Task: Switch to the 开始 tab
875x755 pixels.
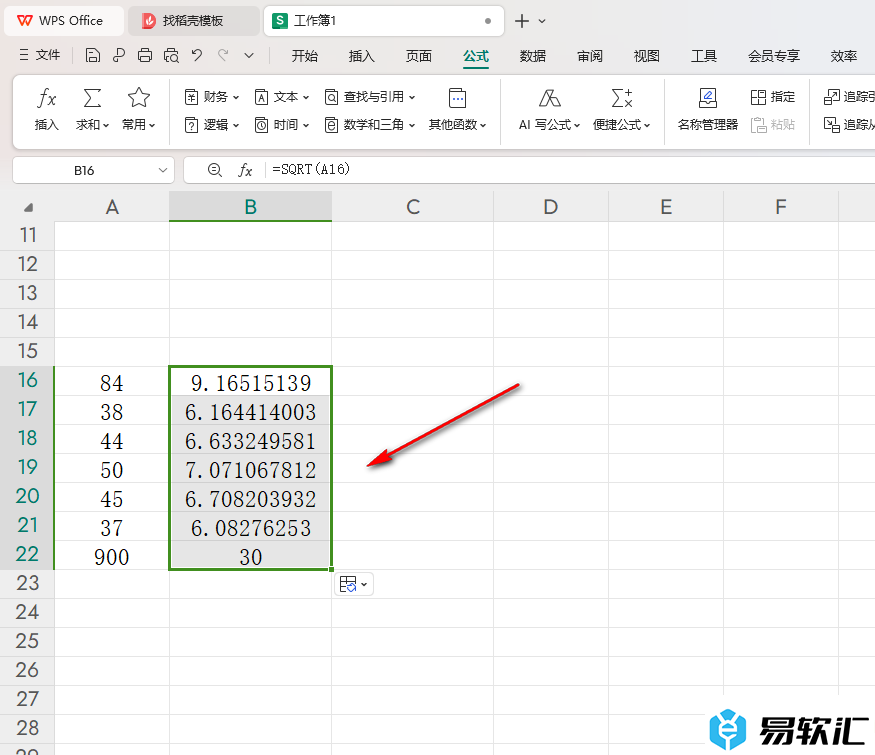Action: click(305, 56)
